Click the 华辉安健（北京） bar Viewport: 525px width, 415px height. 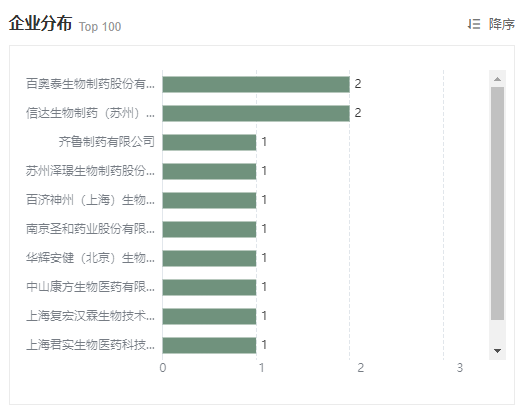pos(209,258)
